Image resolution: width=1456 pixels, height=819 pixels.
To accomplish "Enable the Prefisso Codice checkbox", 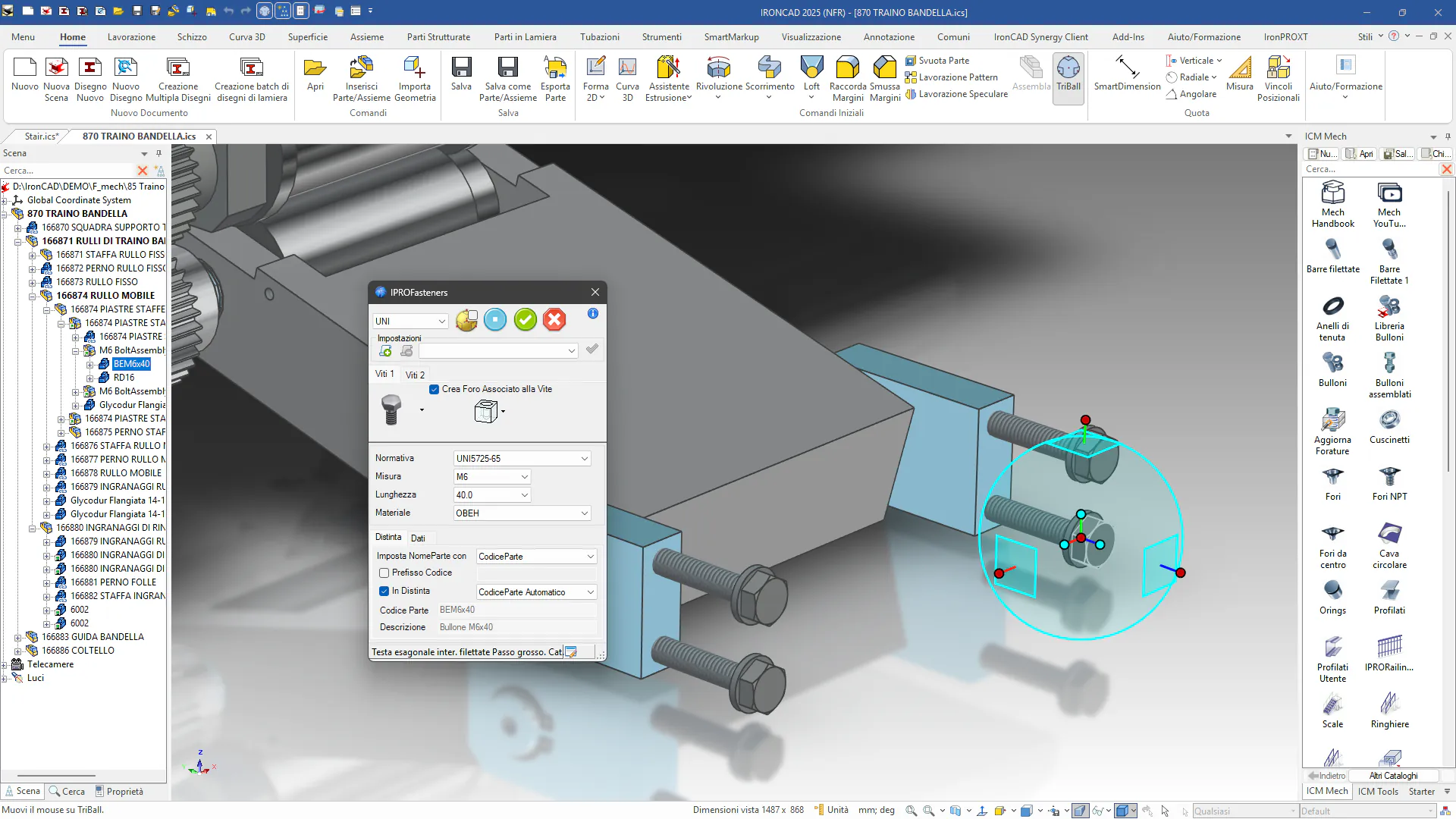I will (x=384, y=573).
